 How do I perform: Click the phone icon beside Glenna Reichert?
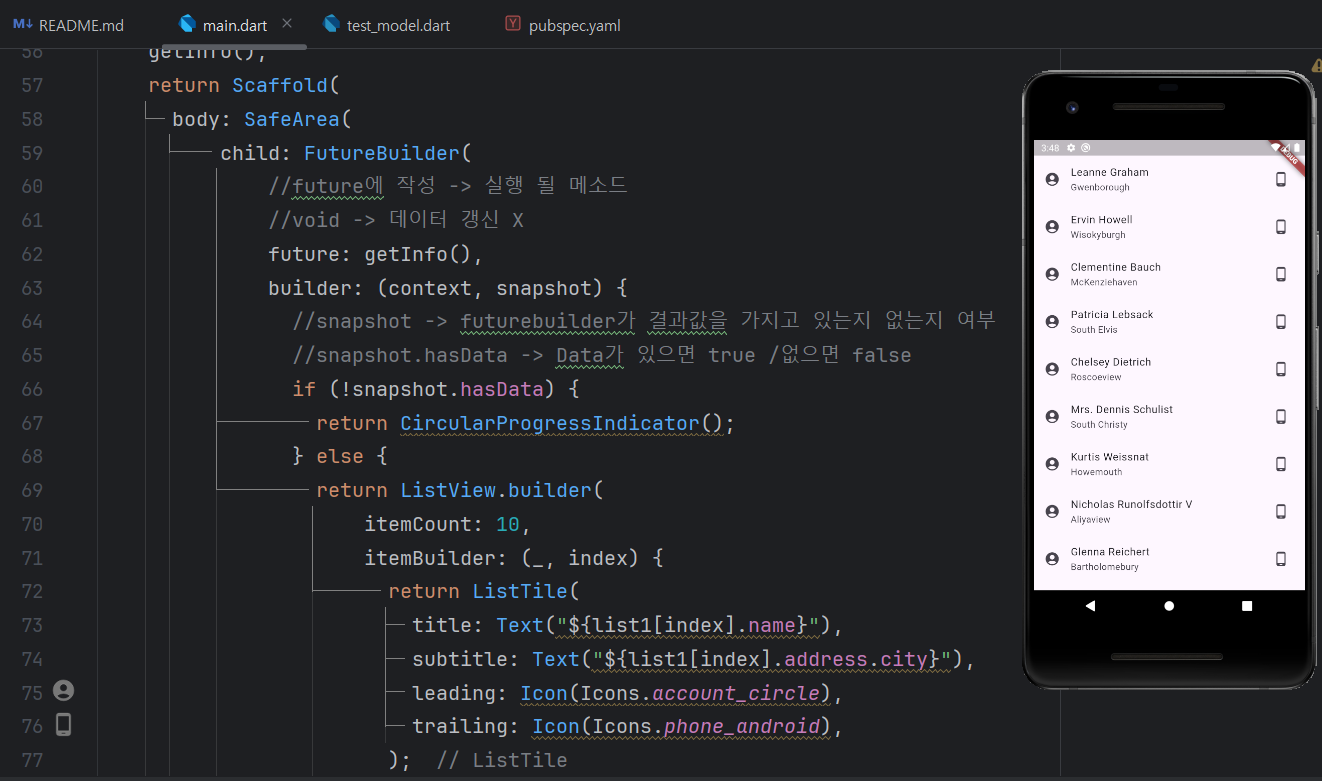pyautogui.click(x=1281, y=558)
